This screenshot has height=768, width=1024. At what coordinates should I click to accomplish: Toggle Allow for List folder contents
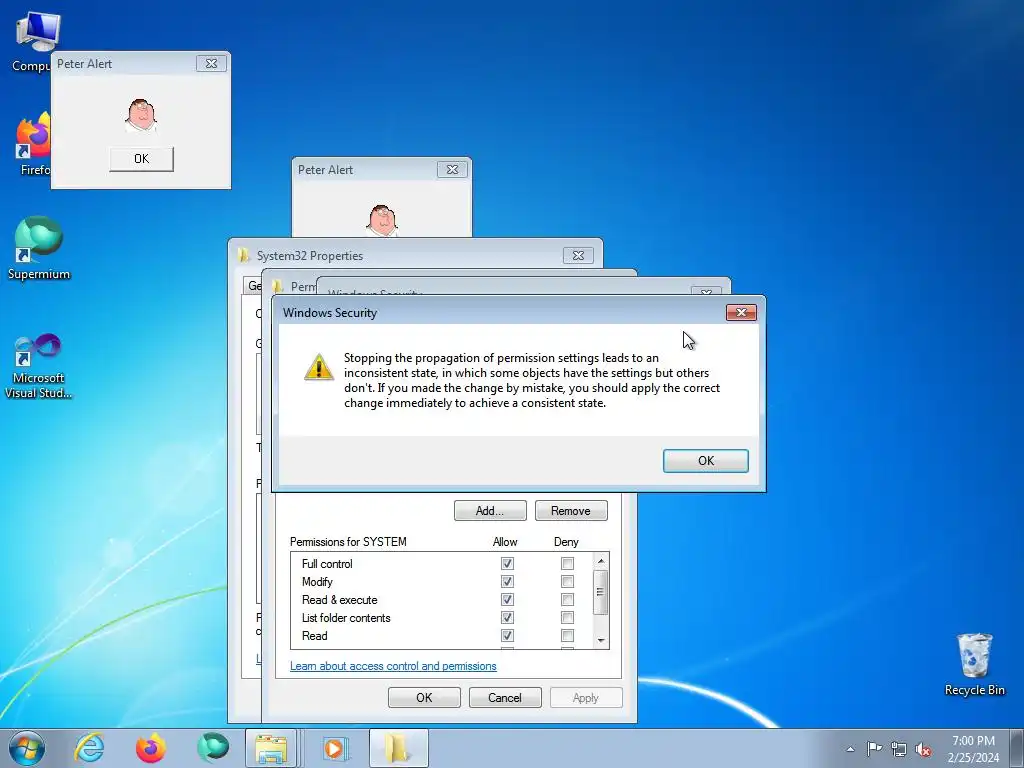click(507, 617)
